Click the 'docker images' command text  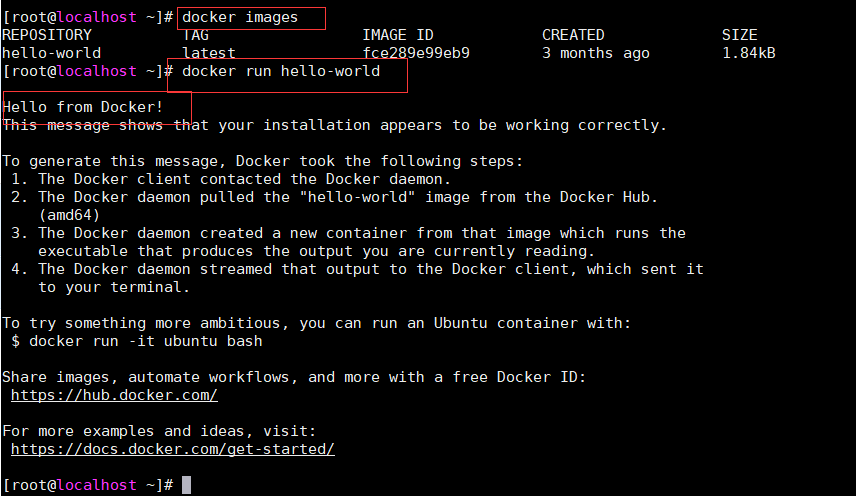(x=240, y=17)
